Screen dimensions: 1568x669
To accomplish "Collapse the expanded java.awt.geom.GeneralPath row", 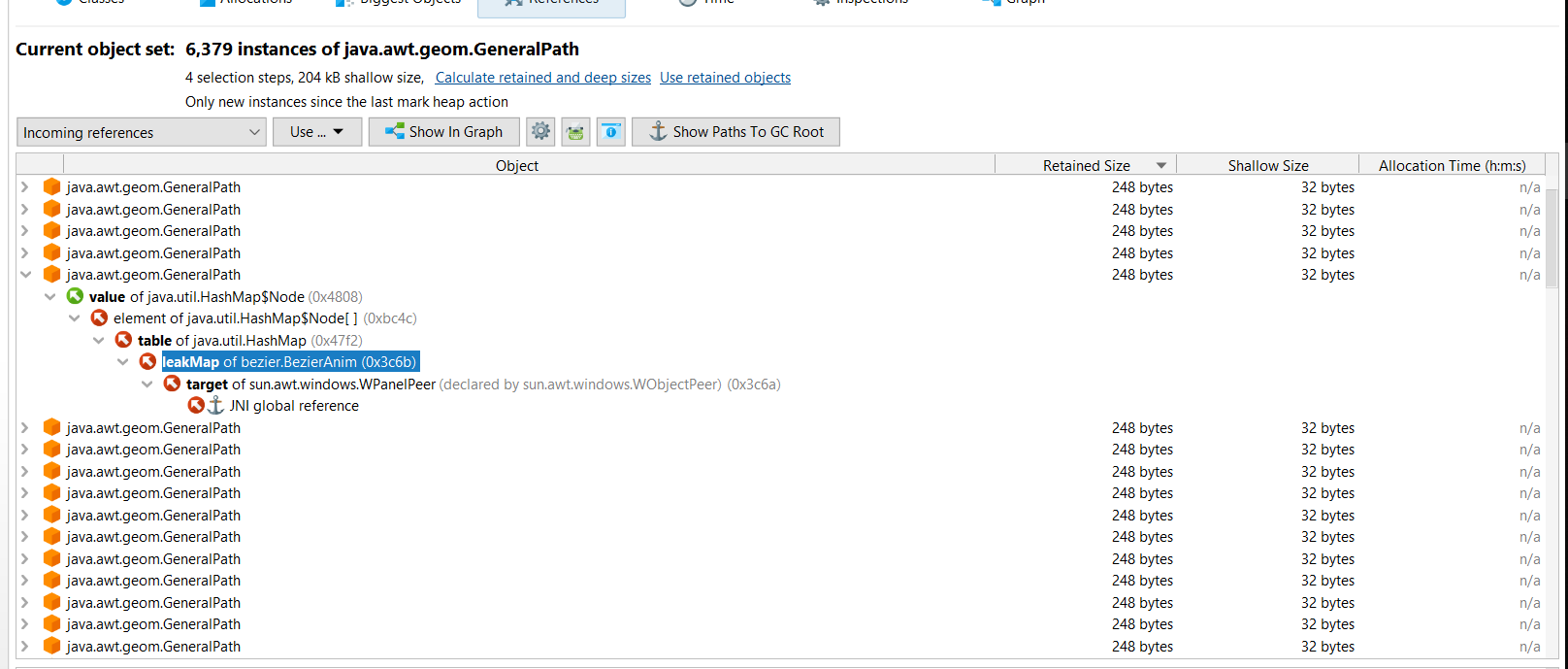I will click(x=25, y=274).
